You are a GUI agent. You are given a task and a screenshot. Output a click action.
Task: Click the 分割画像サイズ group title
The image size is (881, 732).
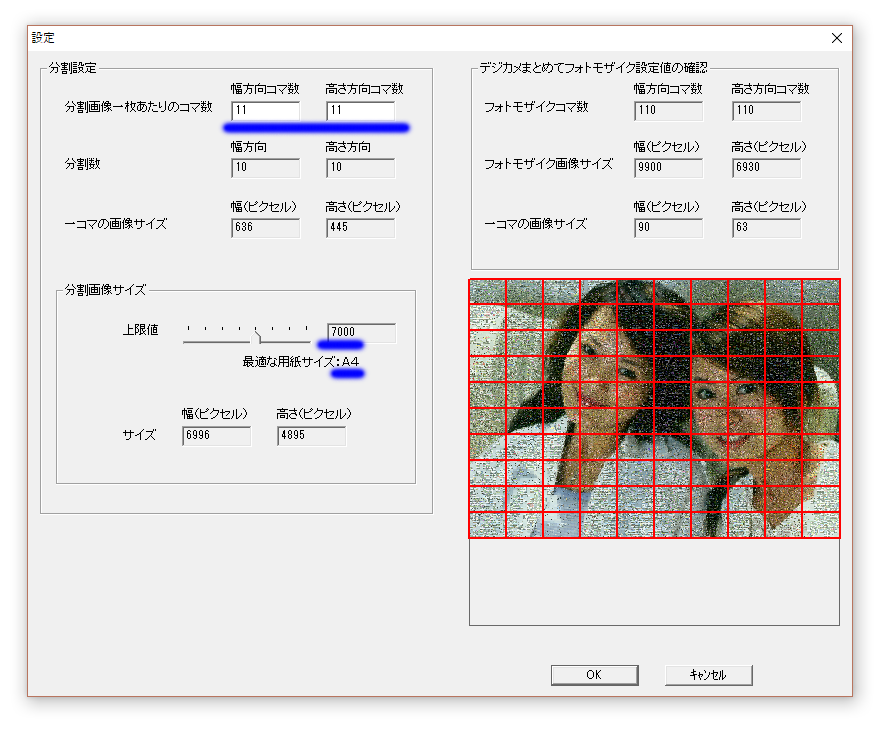point(105,290)
